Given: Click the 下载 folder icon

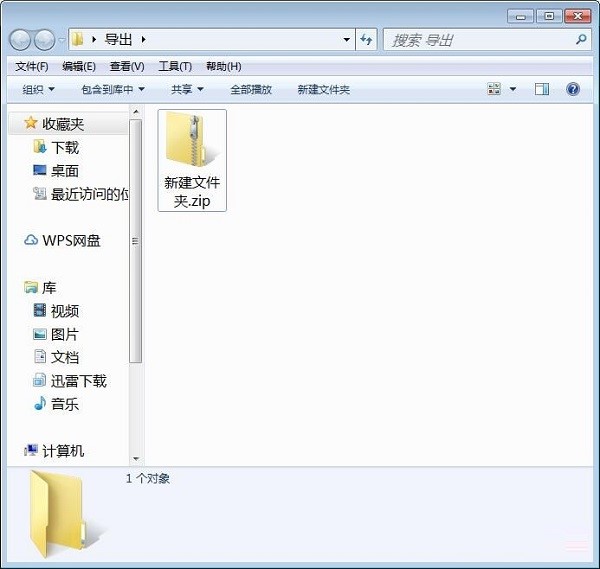Looking at the screenshot, I should (40, 147).
